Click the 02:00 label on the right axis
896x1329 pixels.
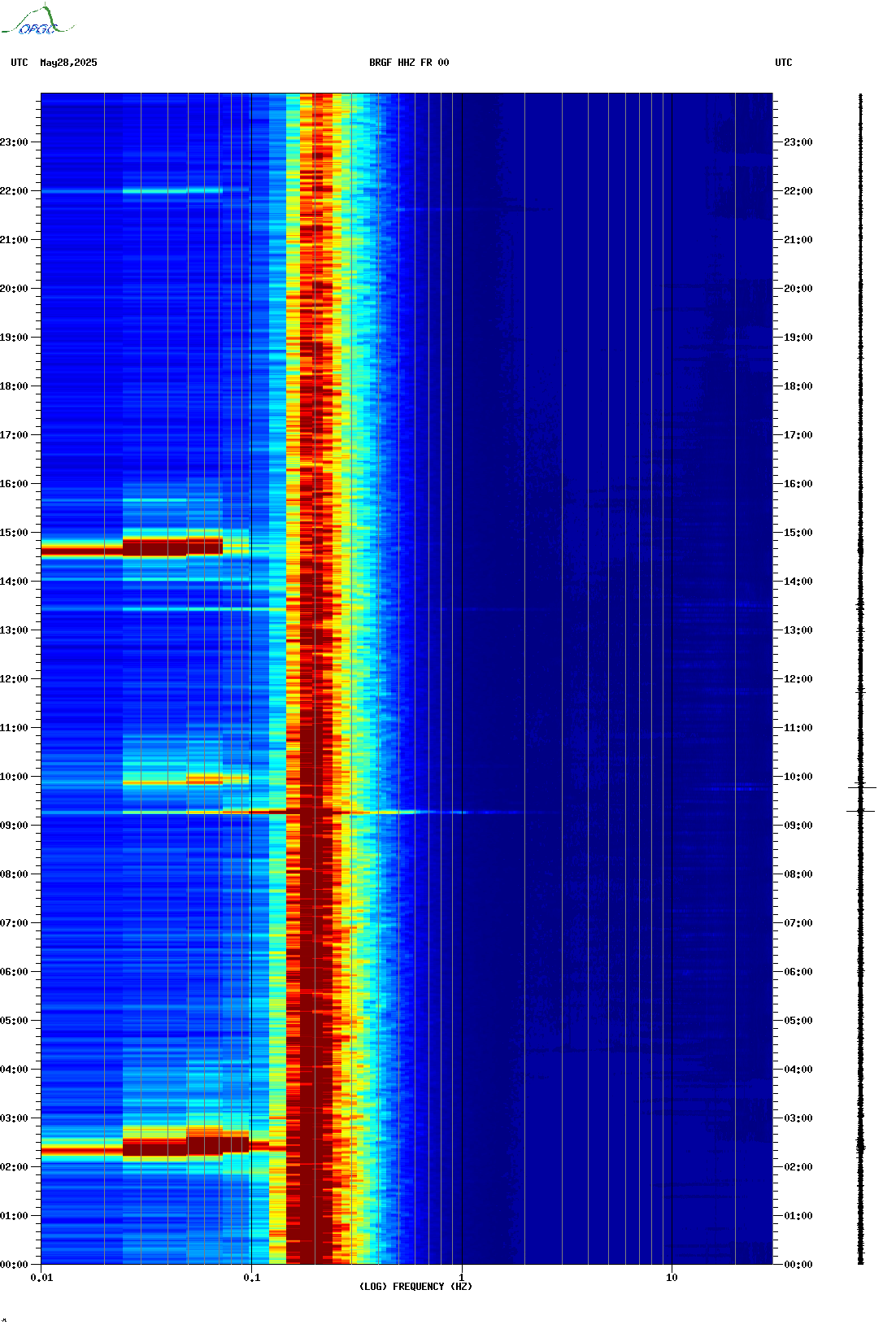798,1167
